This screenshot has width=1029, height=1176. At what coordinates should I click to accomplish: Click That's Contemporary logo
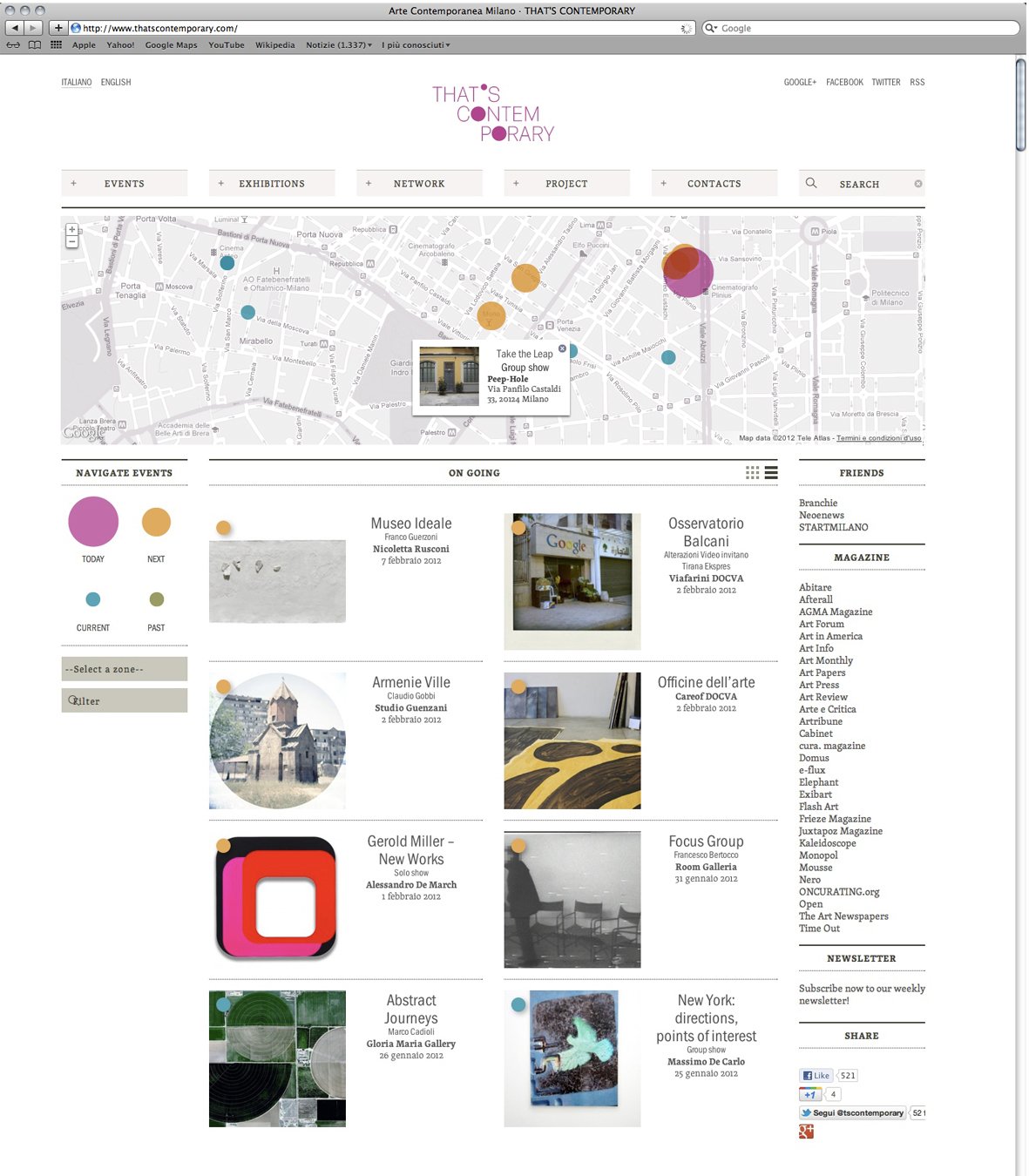click(x=493, y=113)
